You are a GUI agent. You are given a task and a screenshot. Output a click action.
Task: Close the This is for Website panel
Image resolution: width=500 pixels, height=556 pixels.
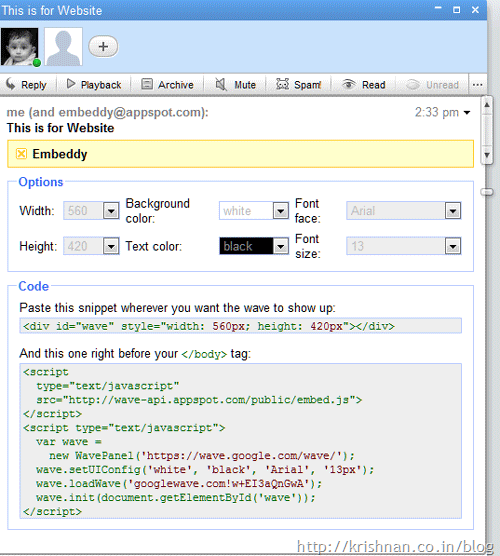[475, 10]
